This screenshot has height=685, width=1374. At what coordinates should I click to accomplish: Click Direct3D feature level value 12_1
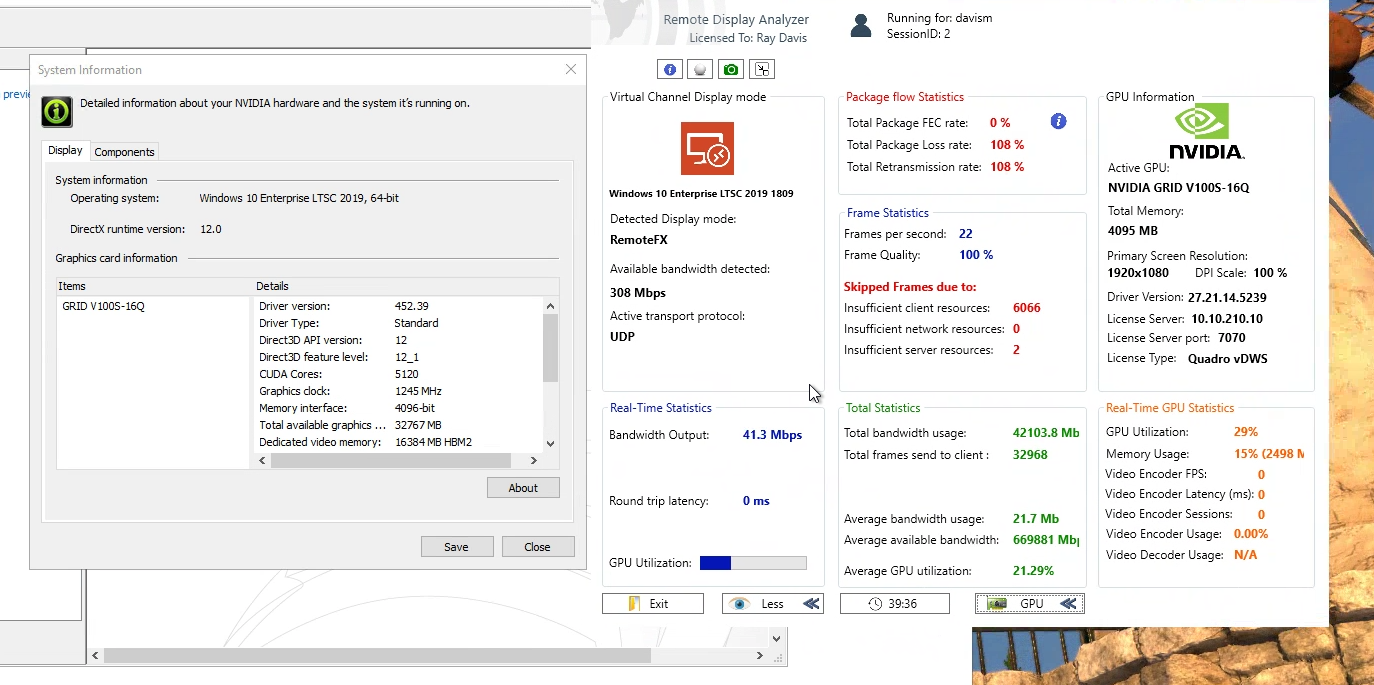pos(406,357)
